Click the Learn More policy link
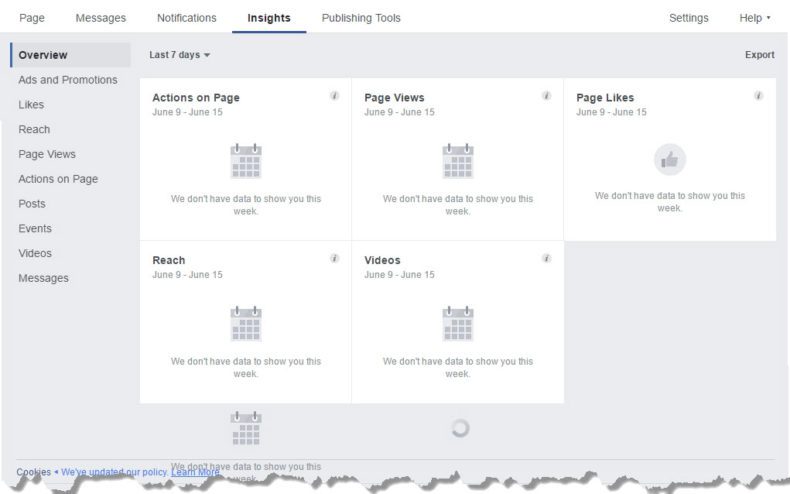This screenshot has height=494, width=790. click(195, 472)
